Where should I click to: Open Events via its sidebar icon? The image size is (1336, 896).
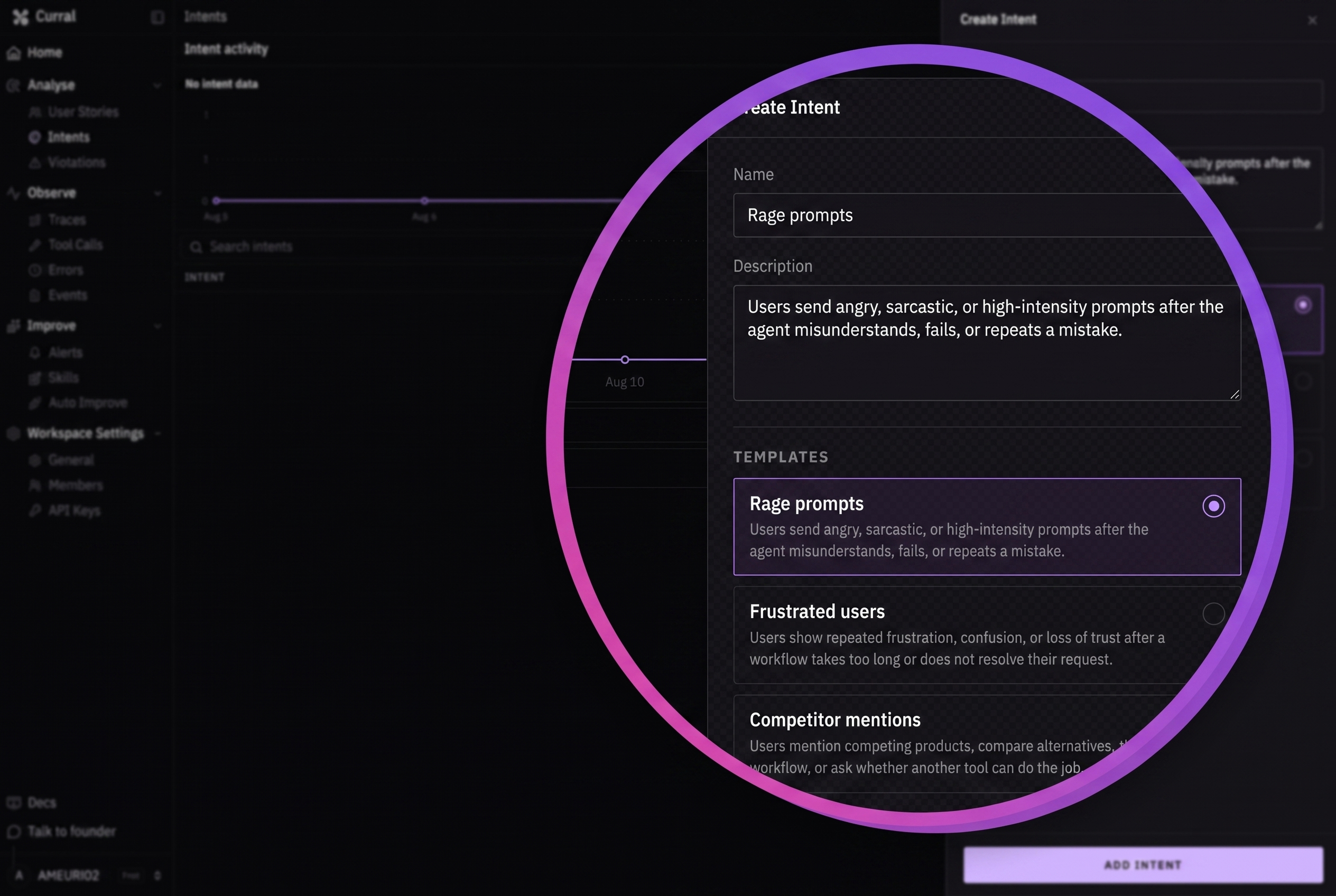[35, 295]
